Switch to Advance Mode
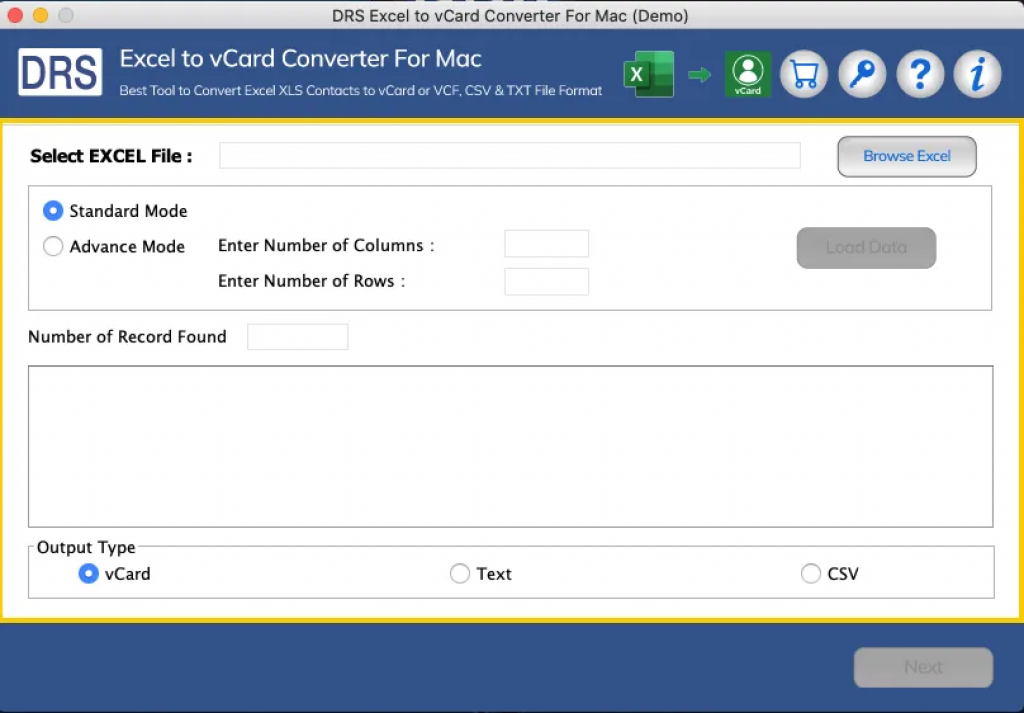 pos(52,246)
